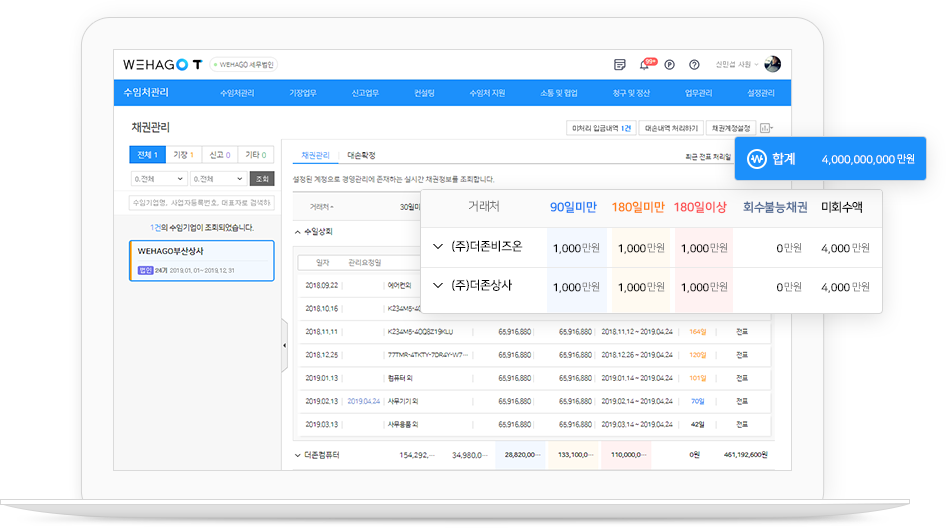Viewport: 946px width, 528px height.
Task: Click the WEHAGO 세무법인 company badge
Action: pyautogui.click(x=244, y=65)
